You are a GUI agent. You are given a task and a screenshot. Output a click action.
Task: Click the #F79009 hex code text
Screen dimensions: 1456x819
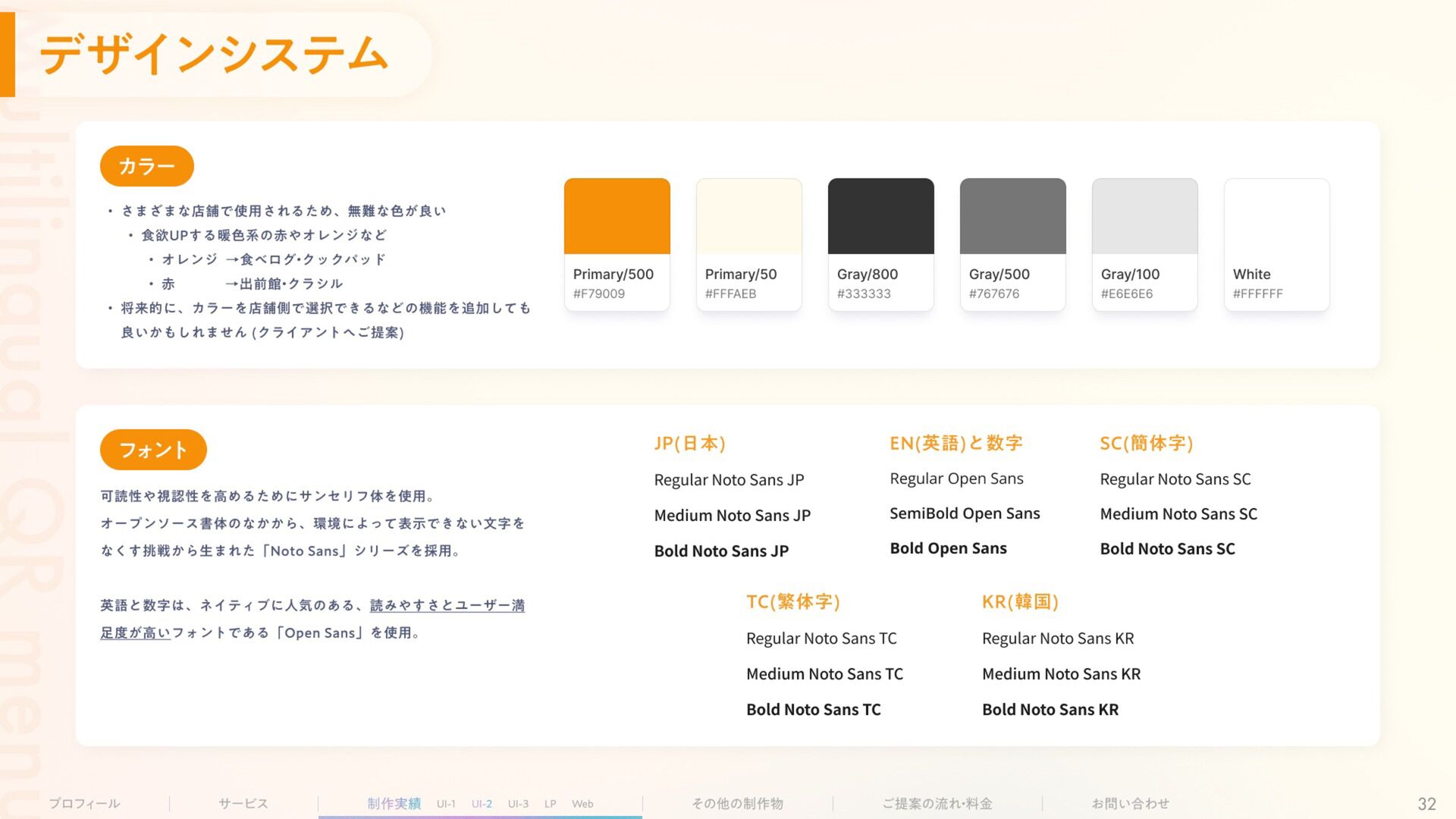coord(599,293)
